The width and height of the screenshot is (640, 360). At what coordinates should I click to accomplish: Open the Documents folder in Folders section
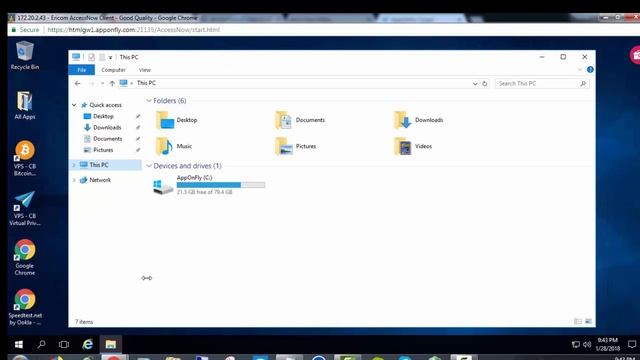pos(300,120)
